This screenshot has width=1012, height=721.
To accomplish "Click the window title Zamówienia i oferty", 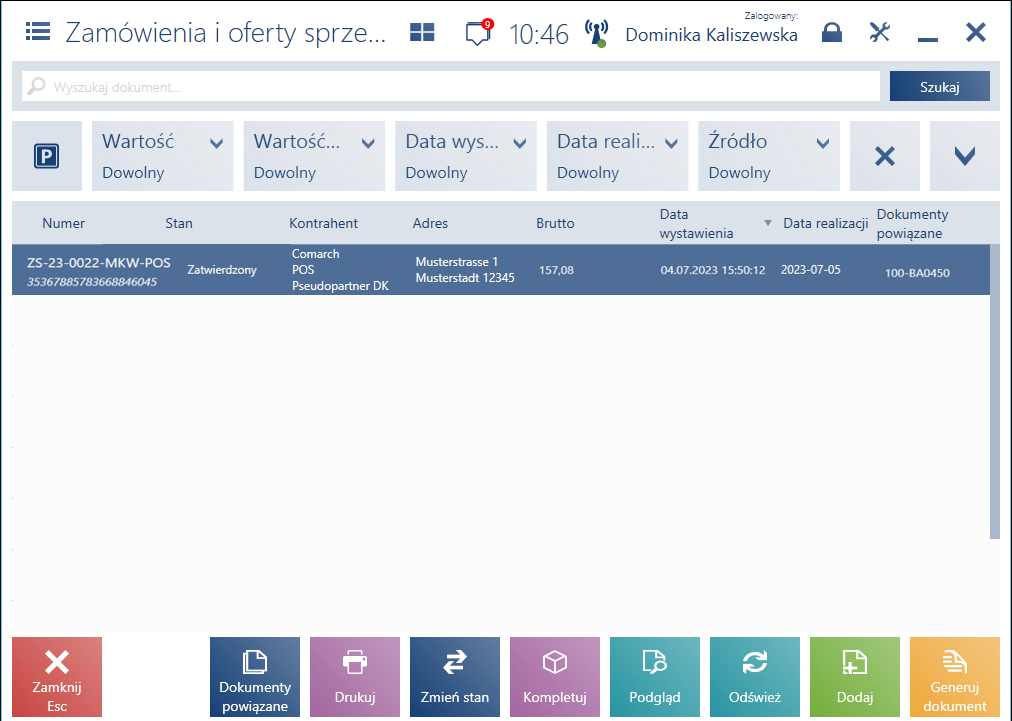I will [x=226, y=32].
